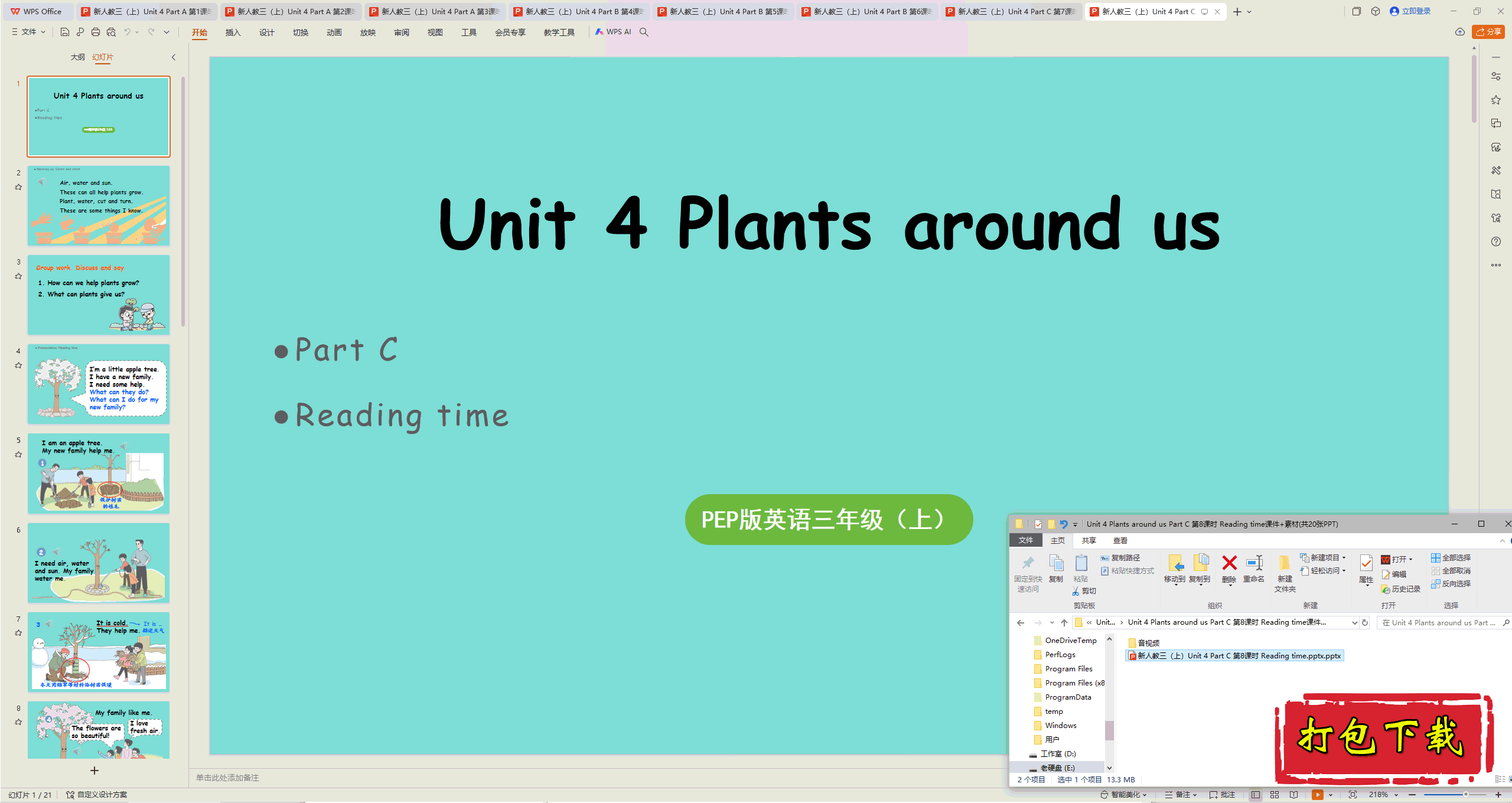Click the star icon in right sidebar
This screenshot has height=803, width=1512.
[x=1496, y=100]
